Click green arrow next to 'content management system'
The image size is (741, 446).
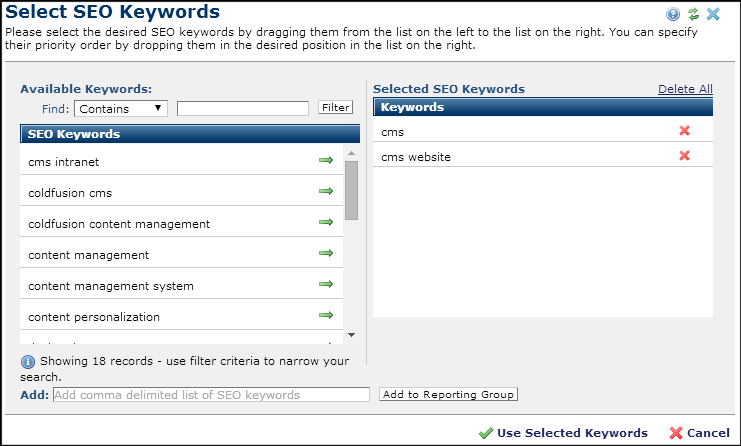coord(325,285)
